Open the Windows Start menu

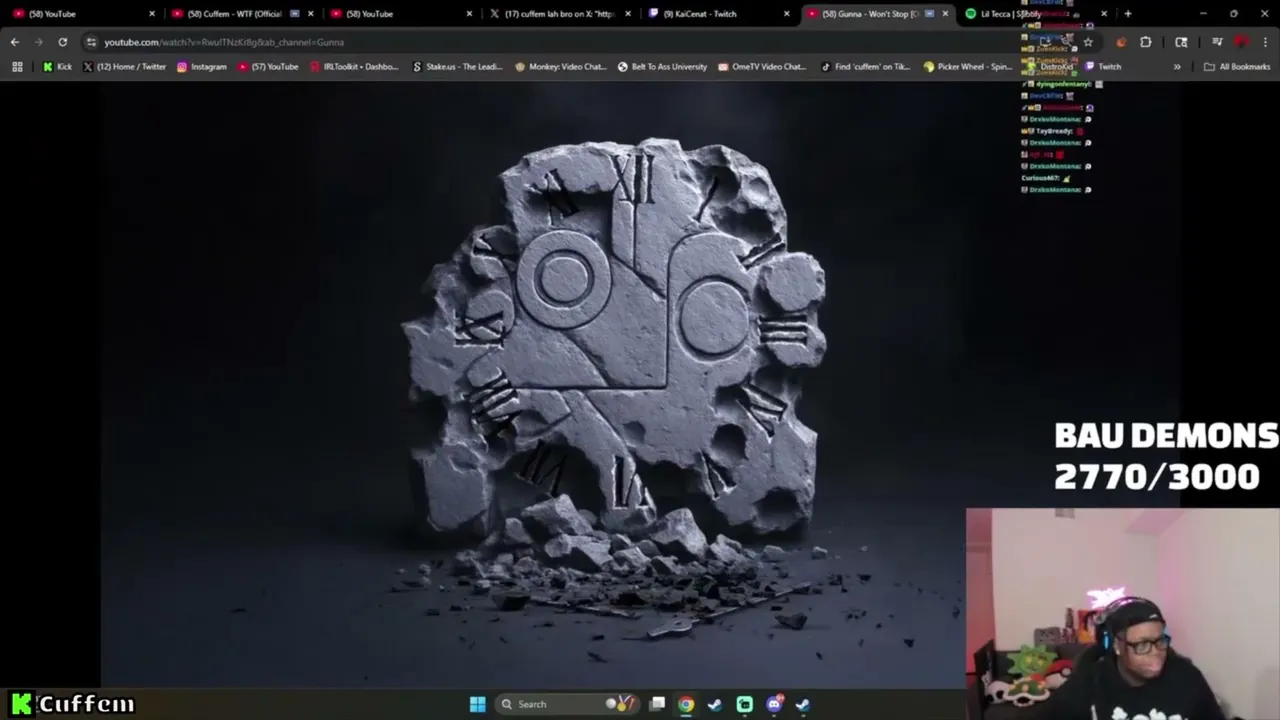477,704
